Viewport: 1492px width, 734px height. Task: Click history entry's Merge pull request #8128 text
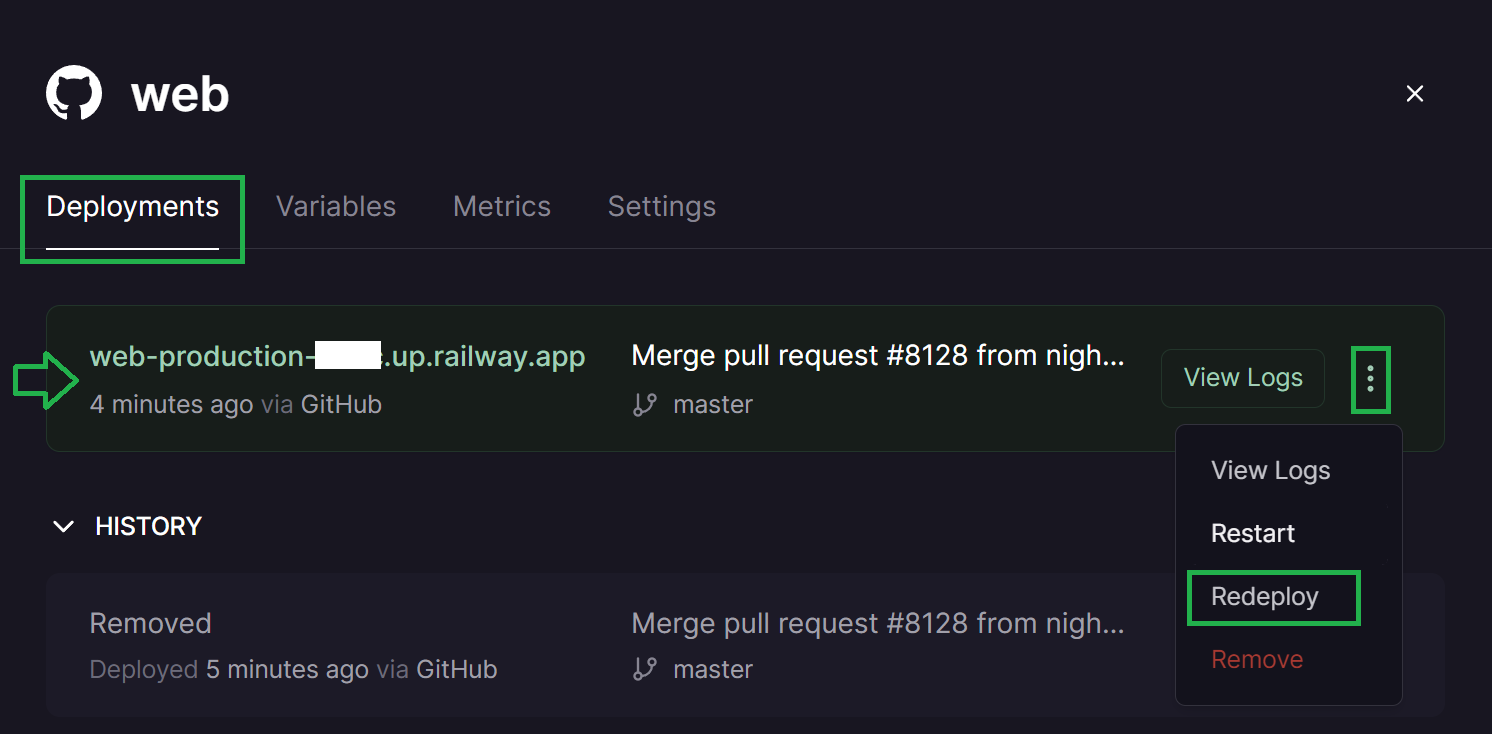tap(877, 623)
